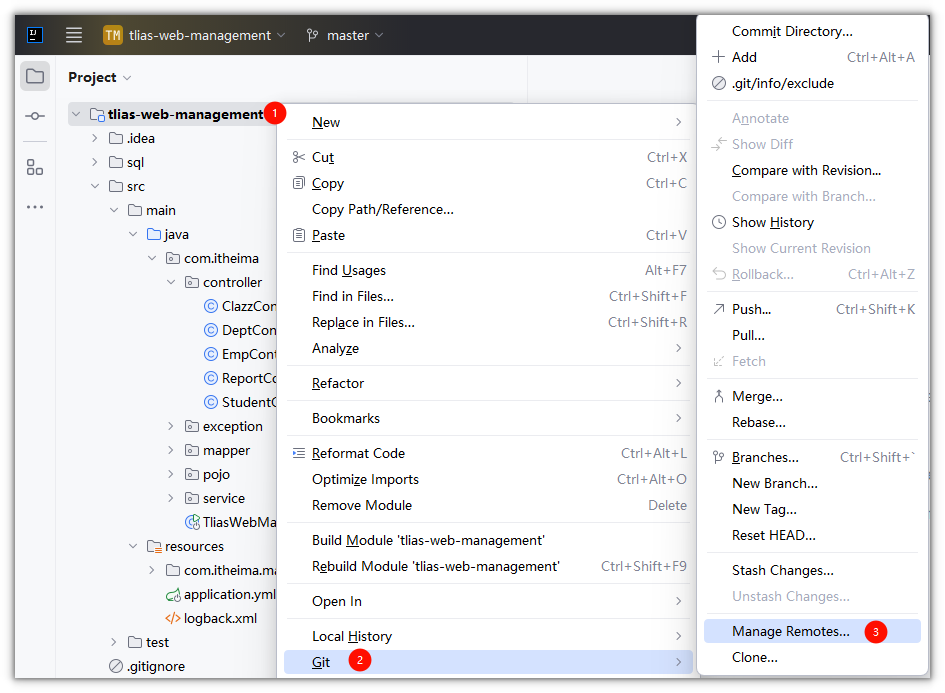
Task: Click the .gitignore file icon
Action: point(116,666)
